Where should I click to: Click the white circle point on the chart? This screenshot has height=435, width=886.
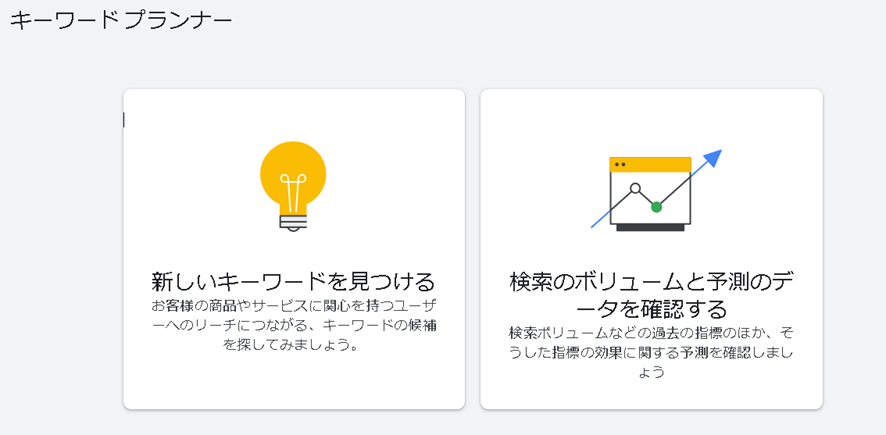(635, 188)
